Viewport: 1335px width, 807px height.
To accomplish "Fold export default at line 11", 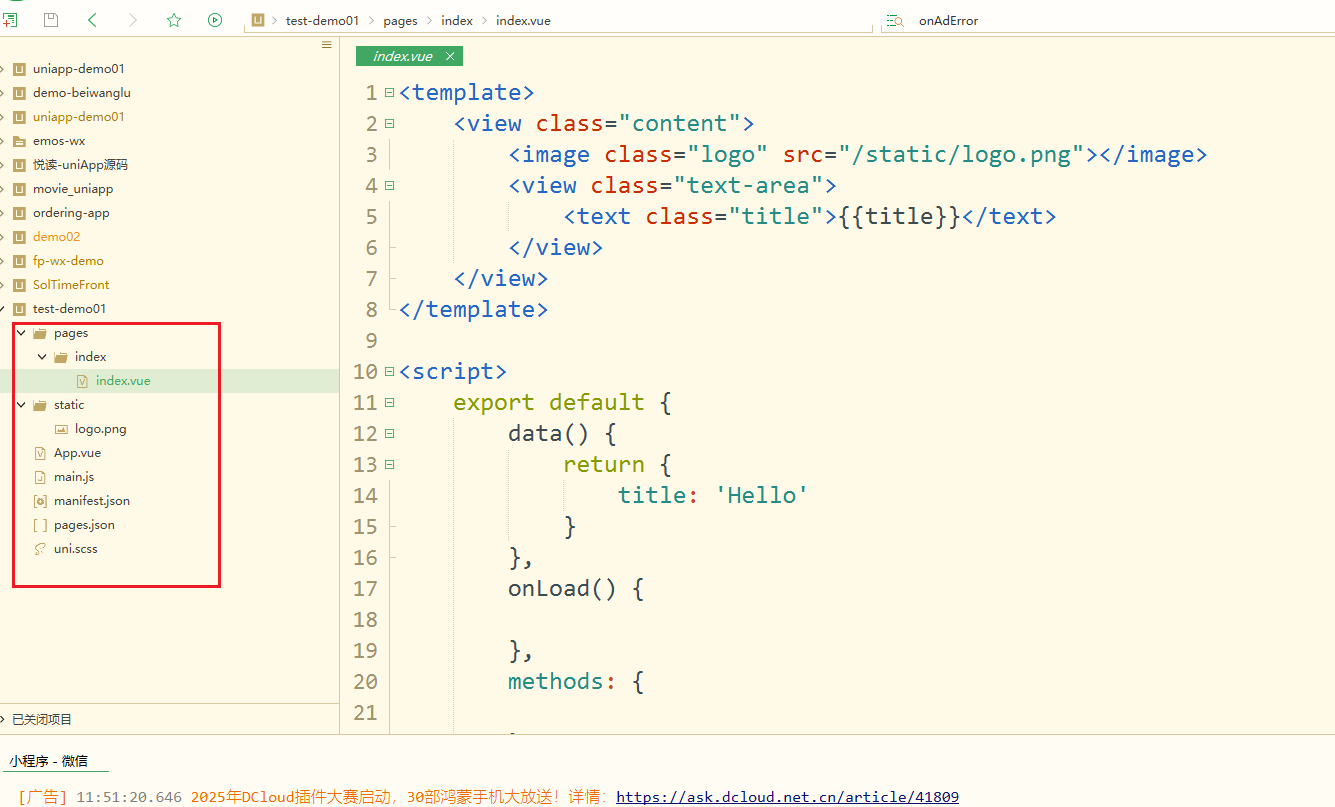I will tap(389, 402).
